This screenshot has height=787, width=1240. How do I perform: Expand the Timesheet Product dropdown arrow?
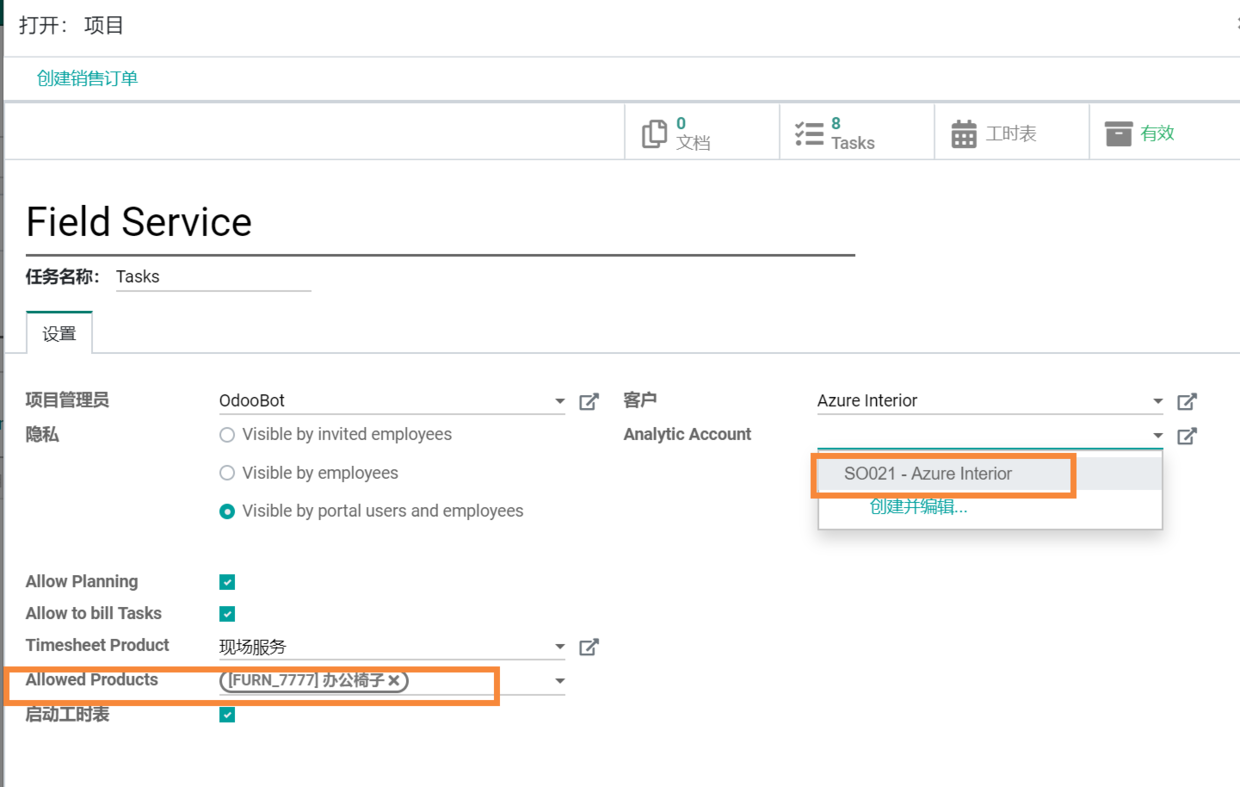(559, 647)
